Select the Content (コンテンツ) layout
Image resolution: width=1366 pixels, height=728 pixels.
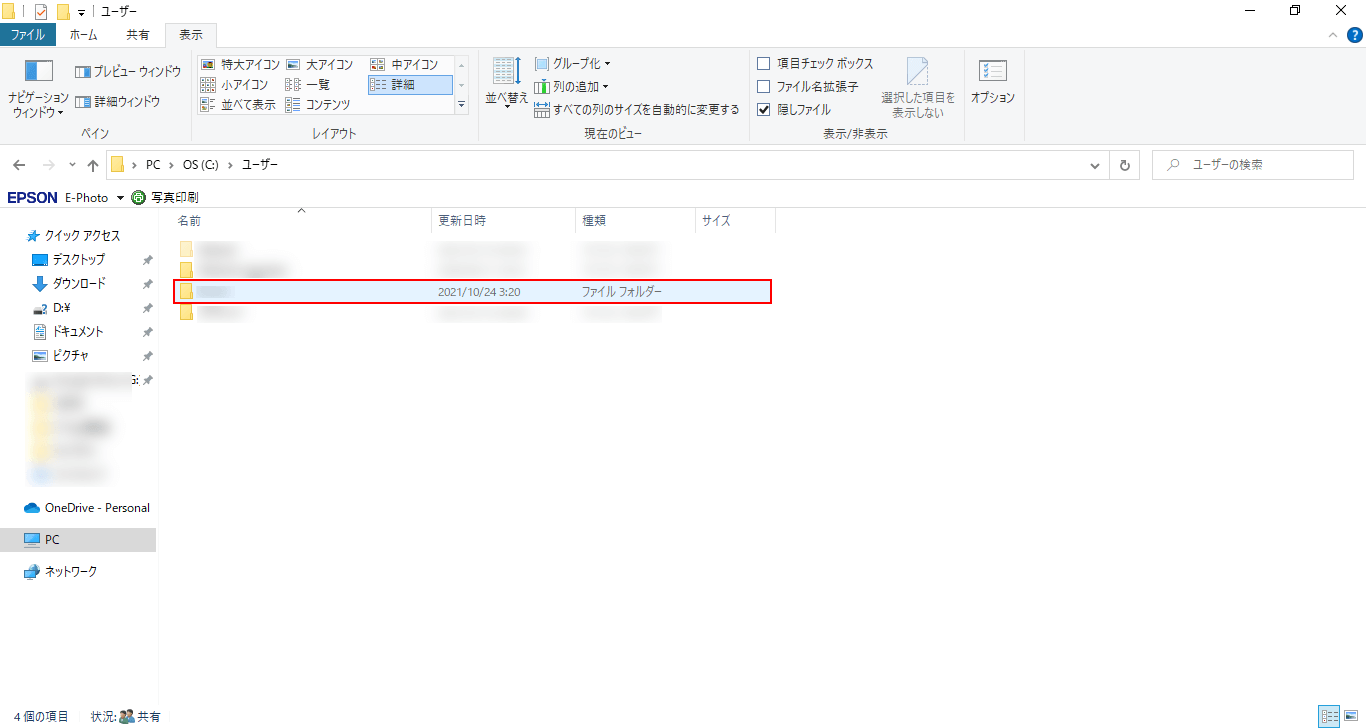[318, 105]
